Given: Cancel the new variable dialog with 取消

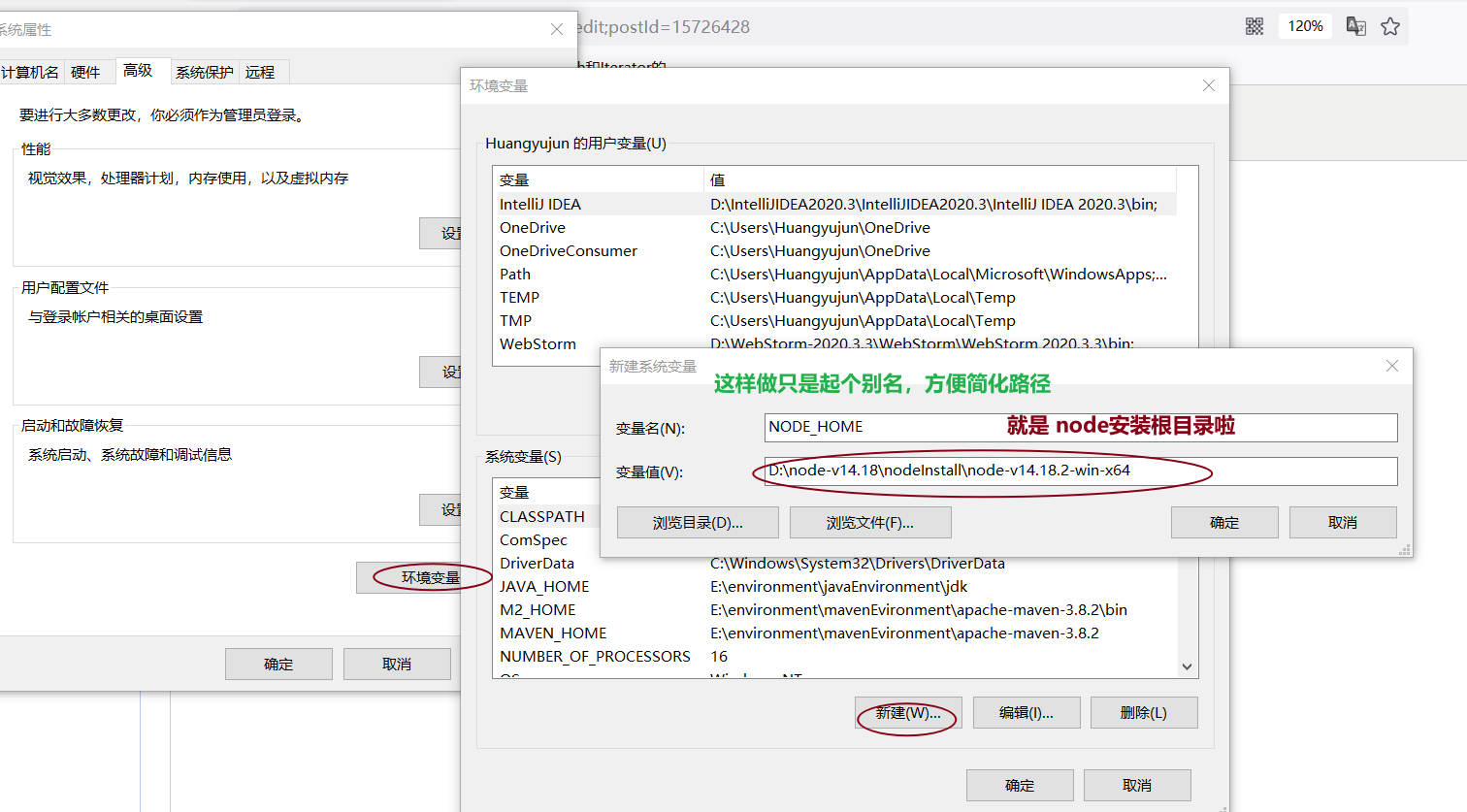Looking at the screenshot, I should point(1343,522).
